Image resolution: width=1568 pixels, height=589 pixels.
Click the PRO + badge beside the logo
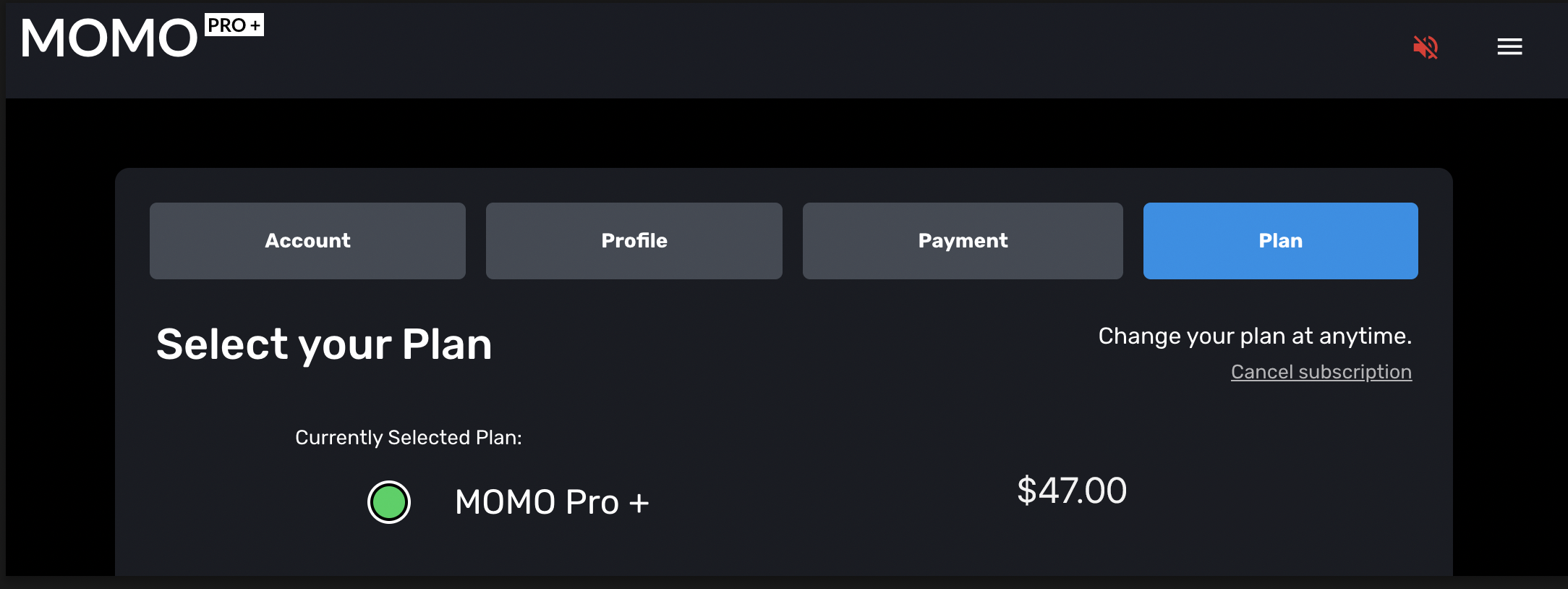coord(234,25)
